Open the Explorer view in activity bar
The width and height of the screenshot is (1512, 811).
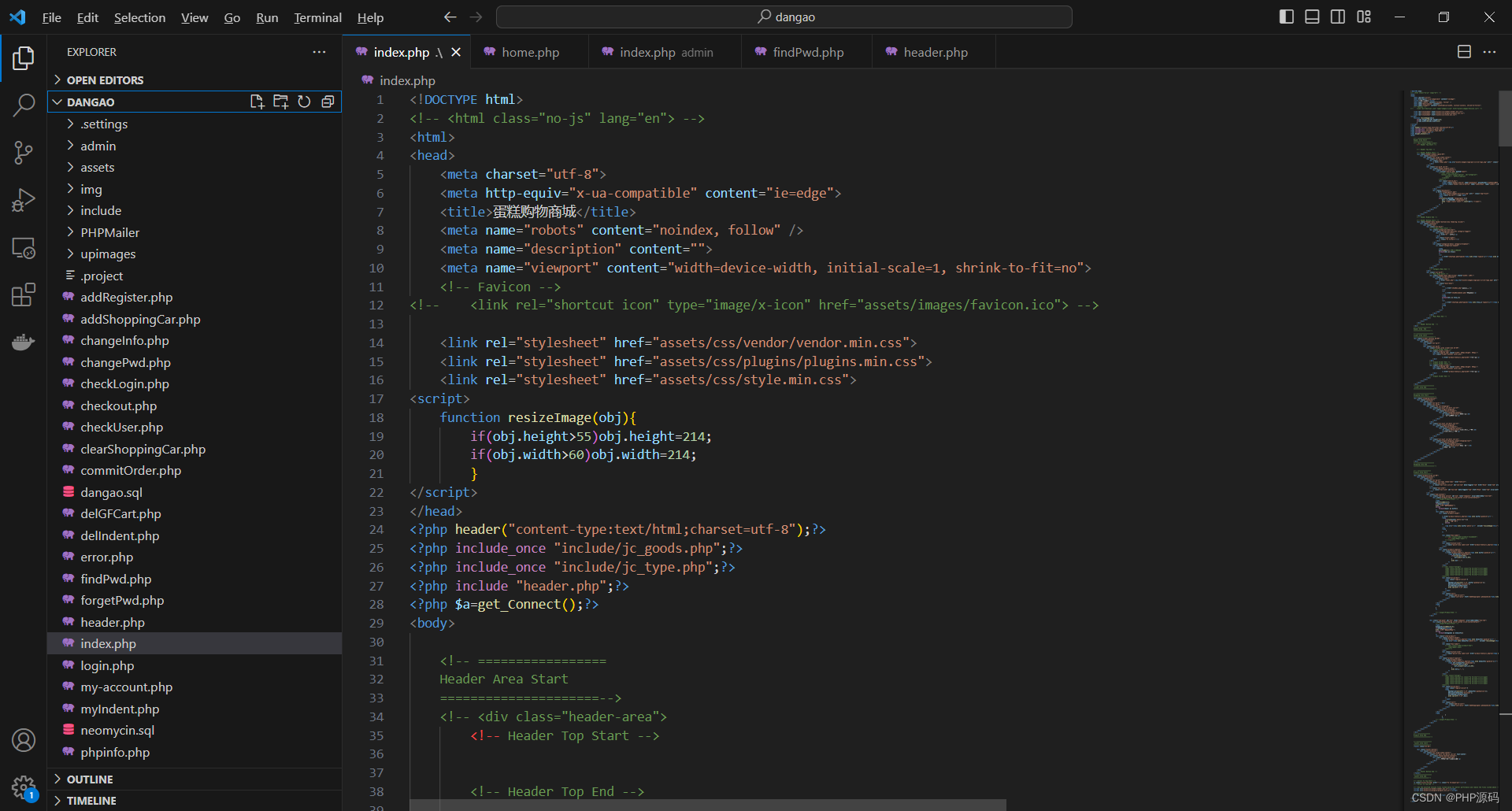(x=24, y=58)
